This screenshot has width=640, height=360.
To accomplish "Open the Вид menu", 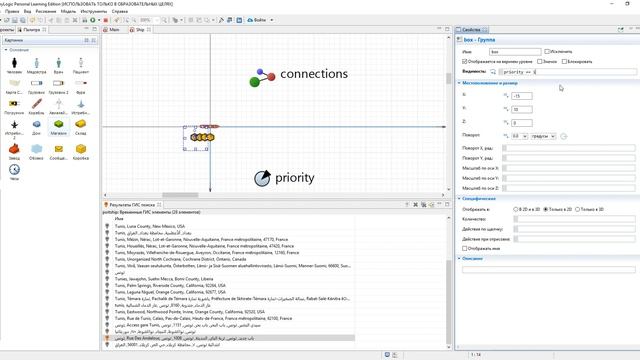I will click(27, 11).
